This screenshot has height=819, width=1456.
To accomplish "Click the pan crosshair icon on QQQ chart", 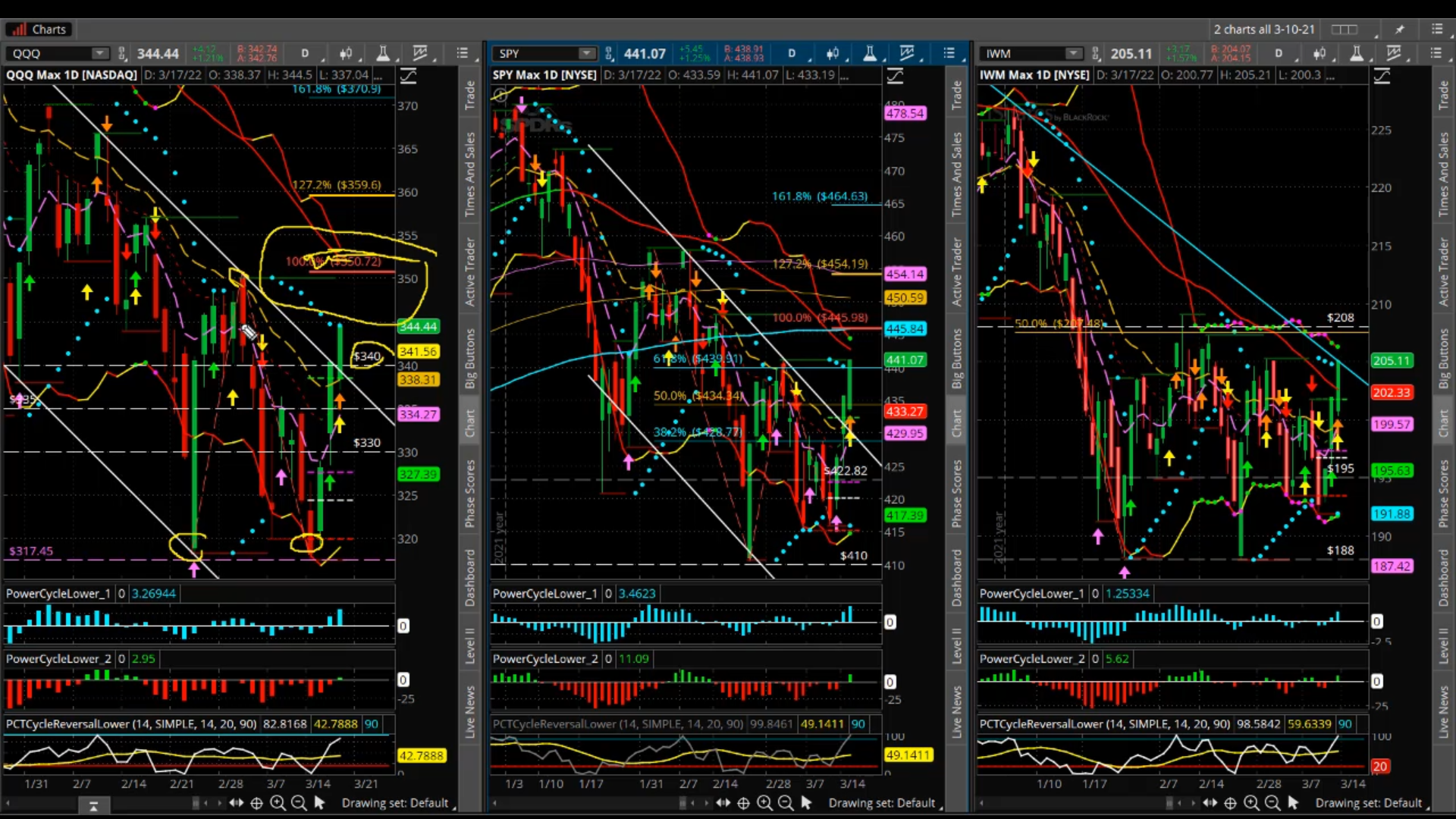I will 256,803.
